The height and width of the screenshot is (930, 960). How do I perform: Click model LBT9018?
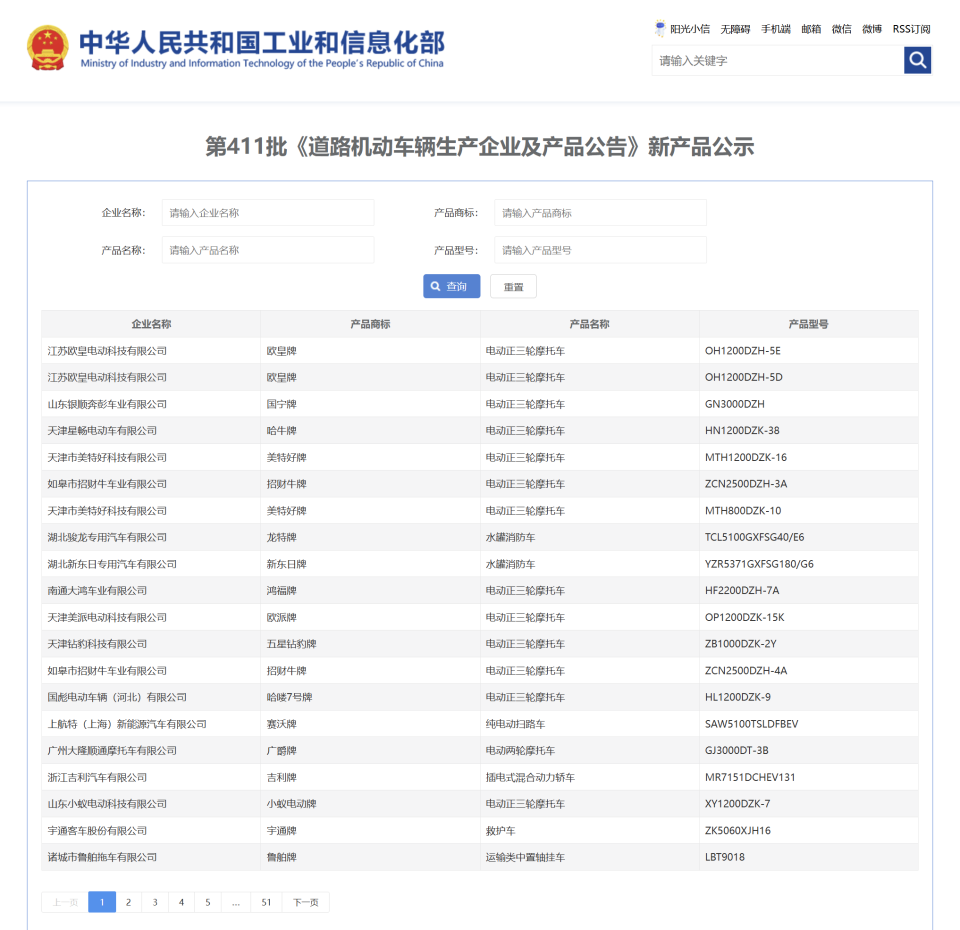pos(724,857)
